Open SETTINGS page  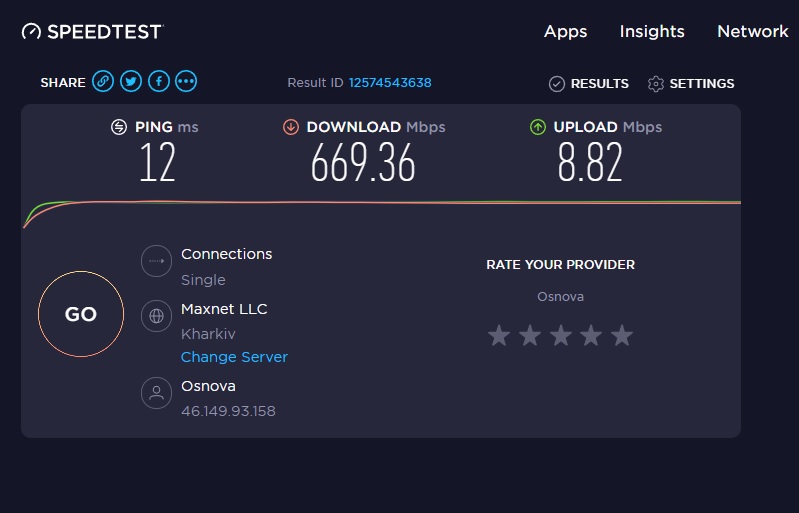691,84
